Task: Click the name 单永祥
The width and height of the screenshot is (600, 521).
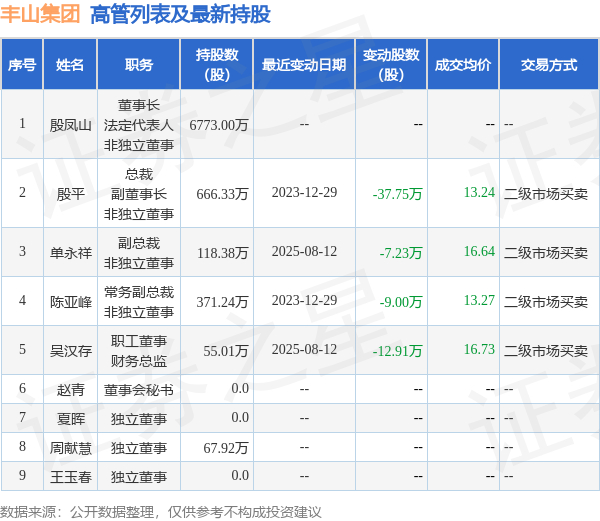Action: pyautogui.click(x=70, y=252)
